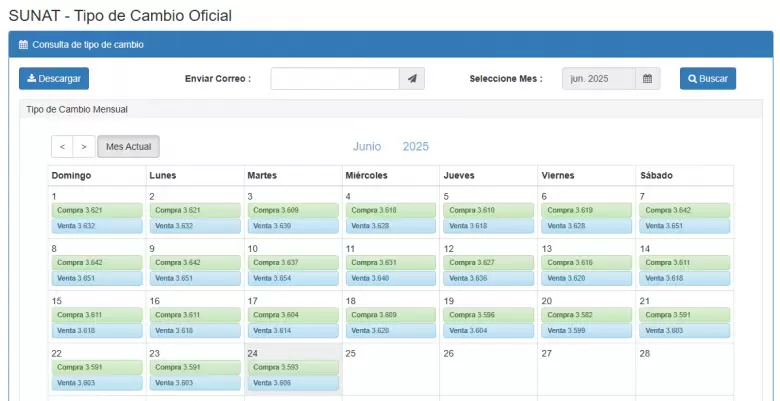The height and width of the screenshot is (401, 780).
Task: Select Compra 3.637 on day 10
Action: 293,263
